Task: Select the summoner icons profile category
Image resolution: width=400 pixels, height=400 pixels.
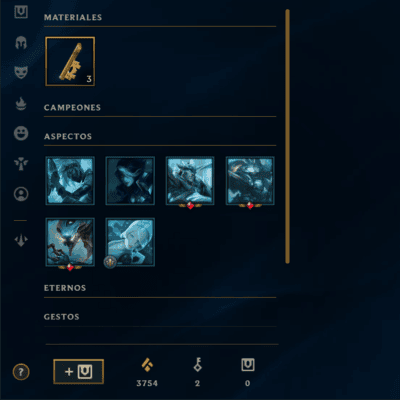Action: click(x=21, y=194)
